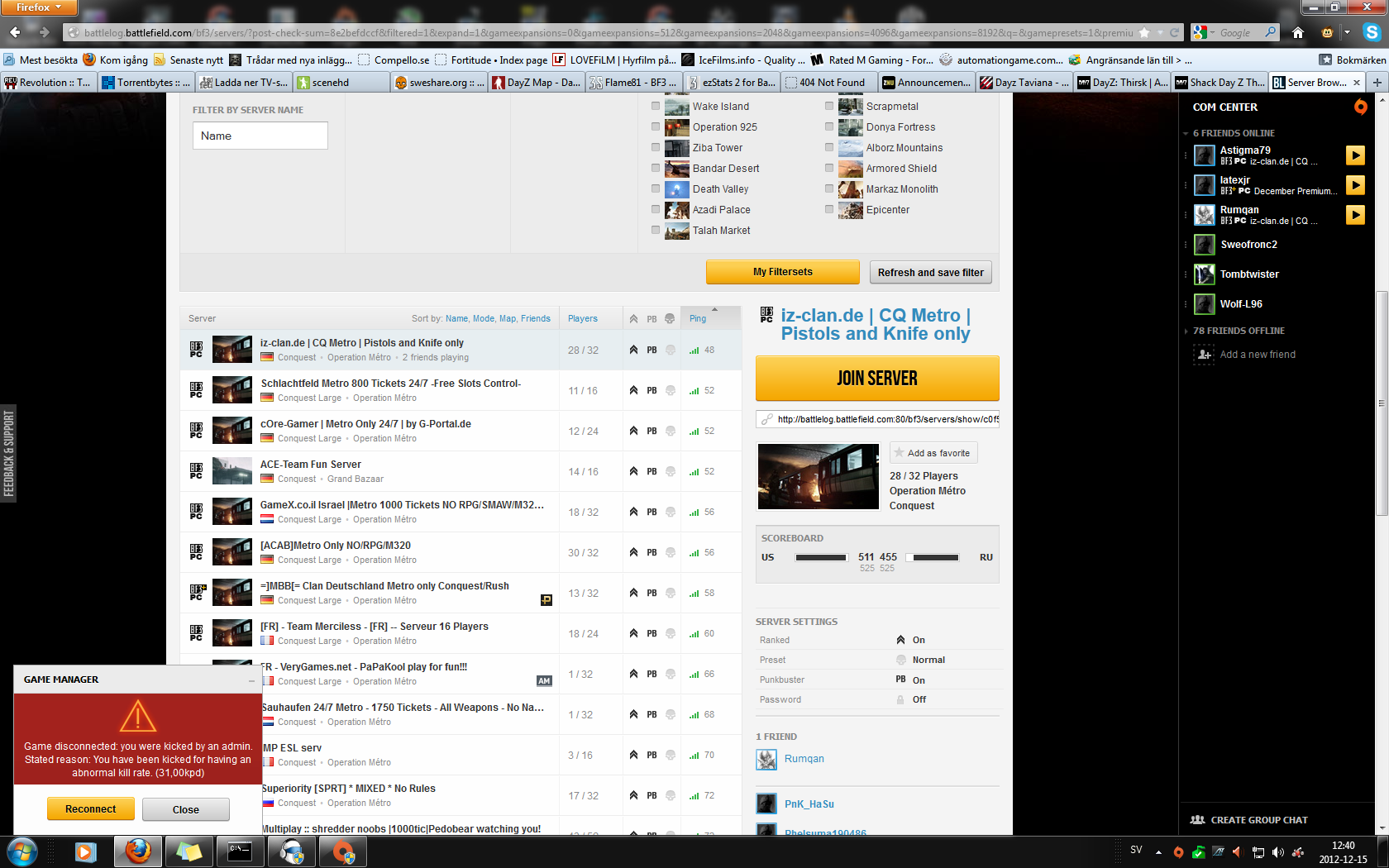Click Close in Game Manager
1389x868 pixels.
point(185,809)
